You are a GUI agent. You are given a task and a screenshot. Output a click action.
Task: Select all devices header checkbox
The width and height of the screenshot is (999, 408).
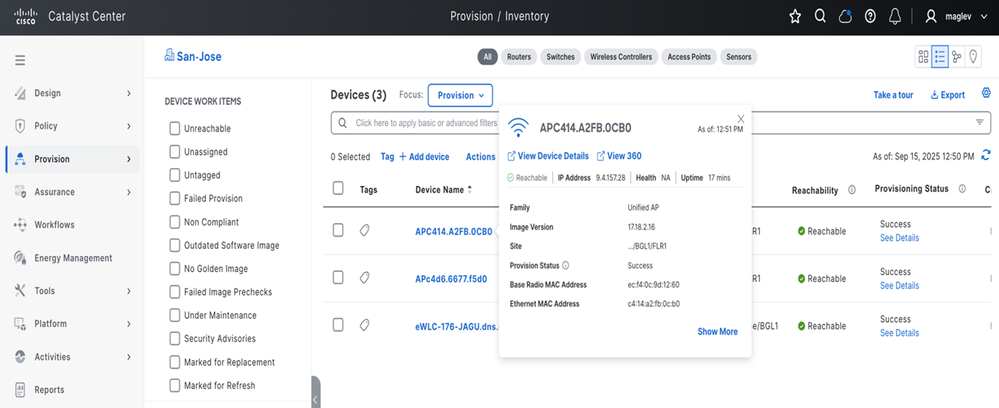[x=338, y=187]
